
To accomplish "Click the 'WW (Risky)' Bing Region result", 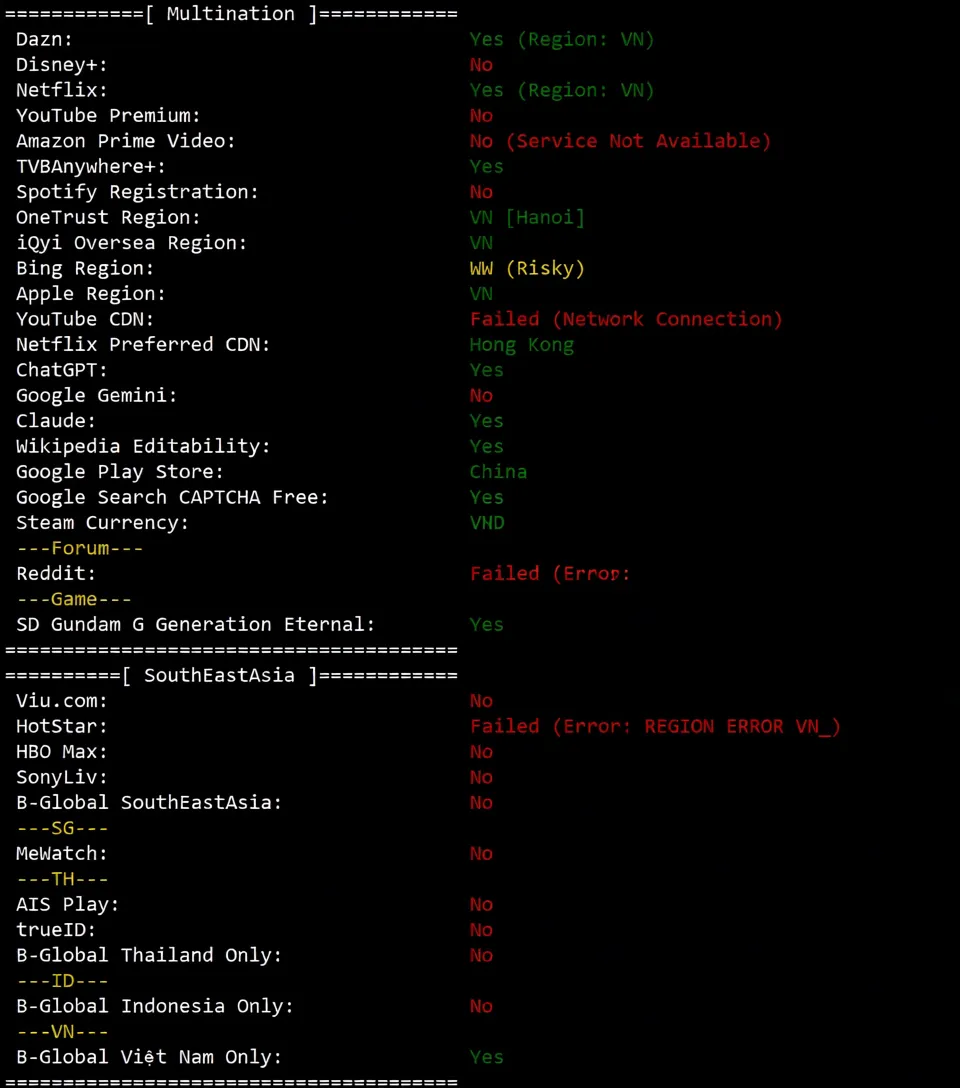I will pyautogui.click(x=527, y=268).
